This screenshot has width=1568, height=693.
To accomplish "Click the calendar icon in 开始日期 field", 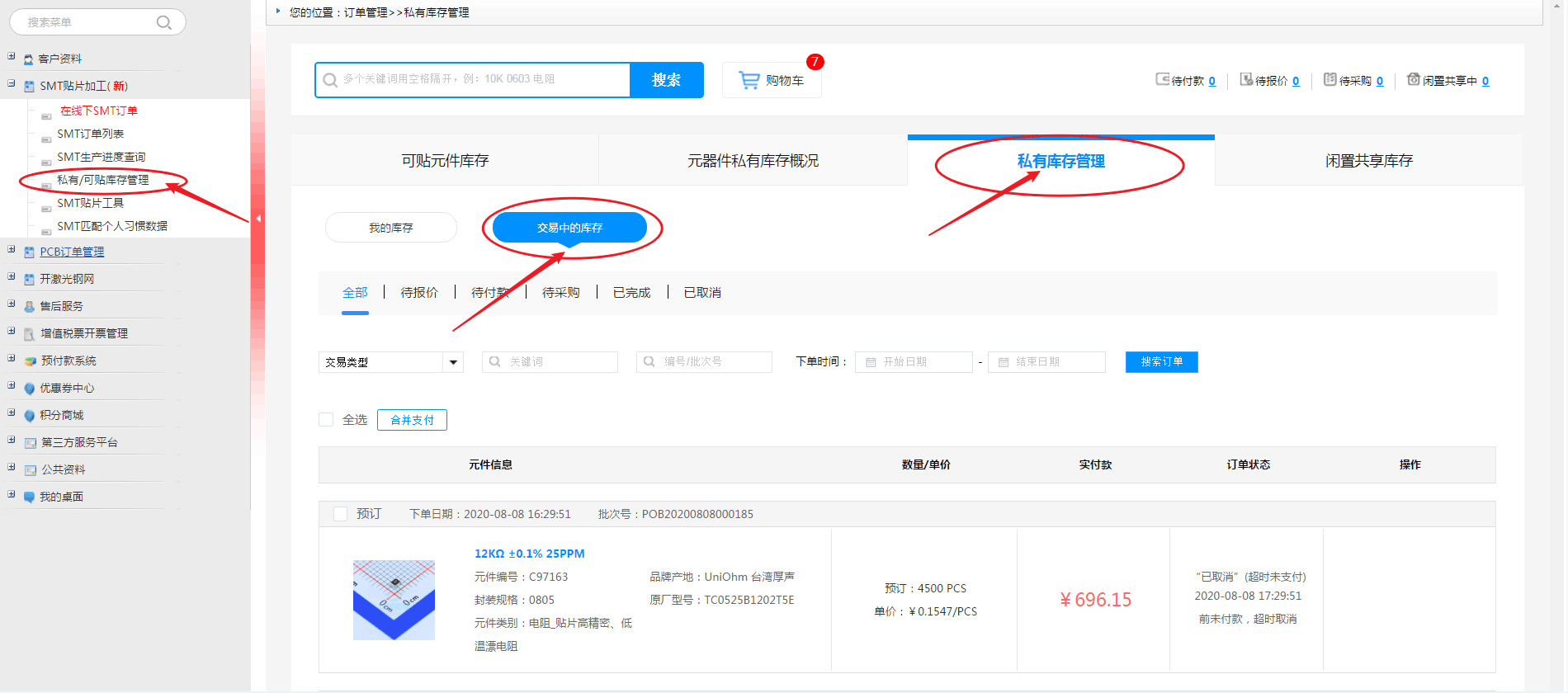I will [871, 362].
